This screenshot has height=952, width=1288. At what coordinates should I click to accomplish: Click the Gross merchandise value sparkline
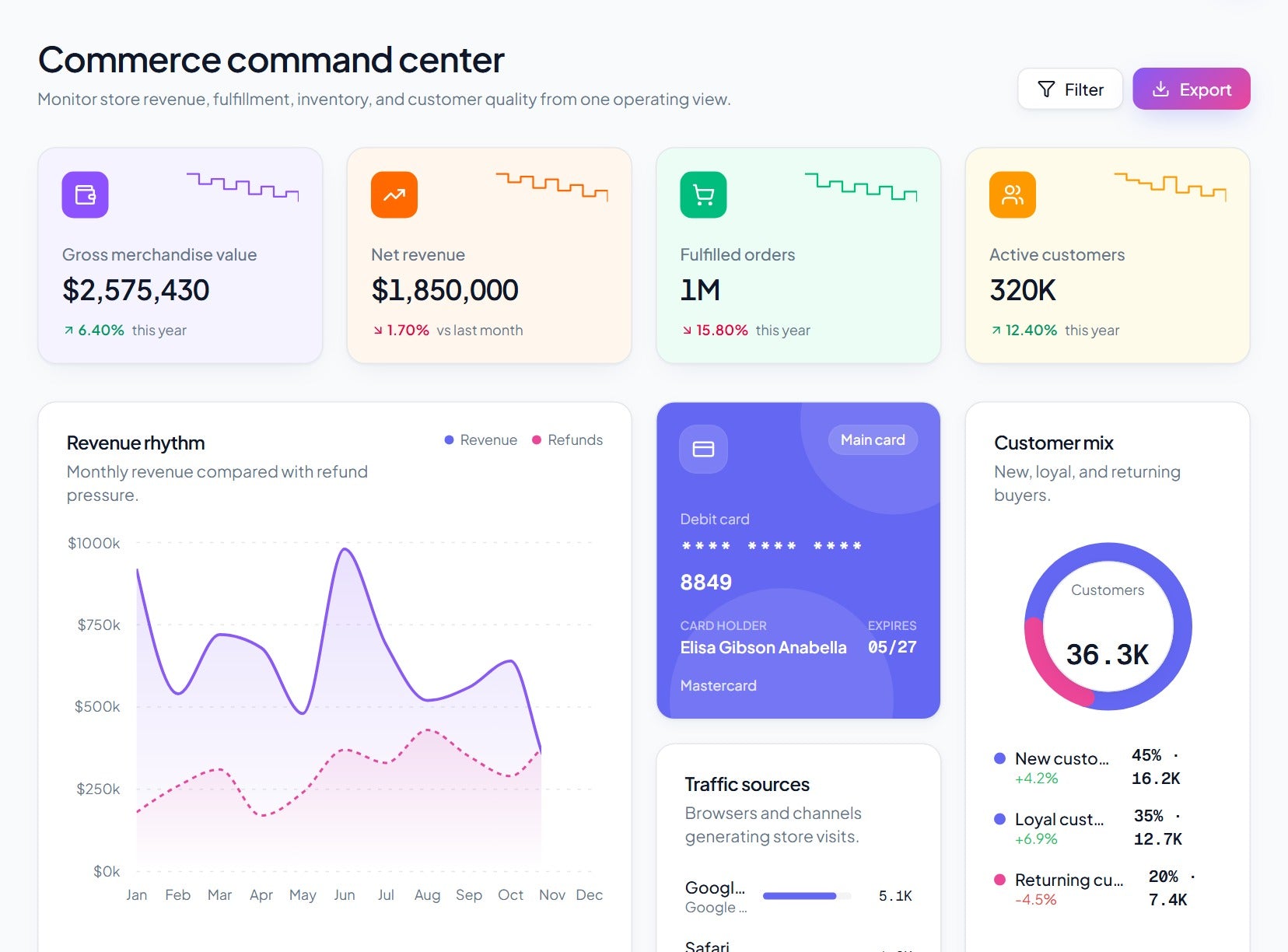coord(243,187)
